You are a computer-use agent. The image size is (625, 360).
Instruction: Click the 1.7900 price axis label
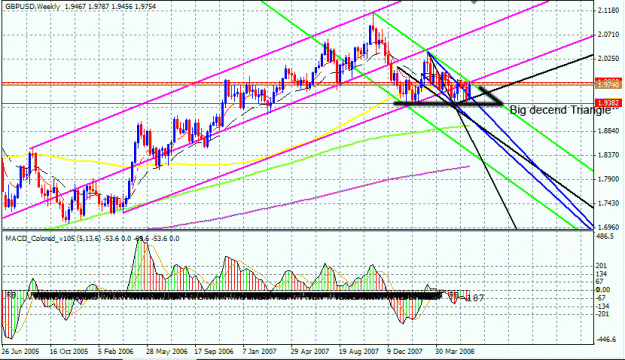coord(608,179)
